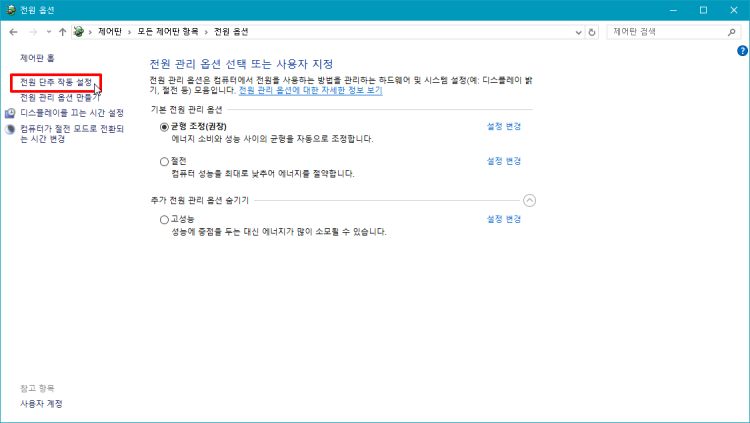Click the control panel icon in address bar
This screenshot has width=750, height=423.
[x=79, y=32]
